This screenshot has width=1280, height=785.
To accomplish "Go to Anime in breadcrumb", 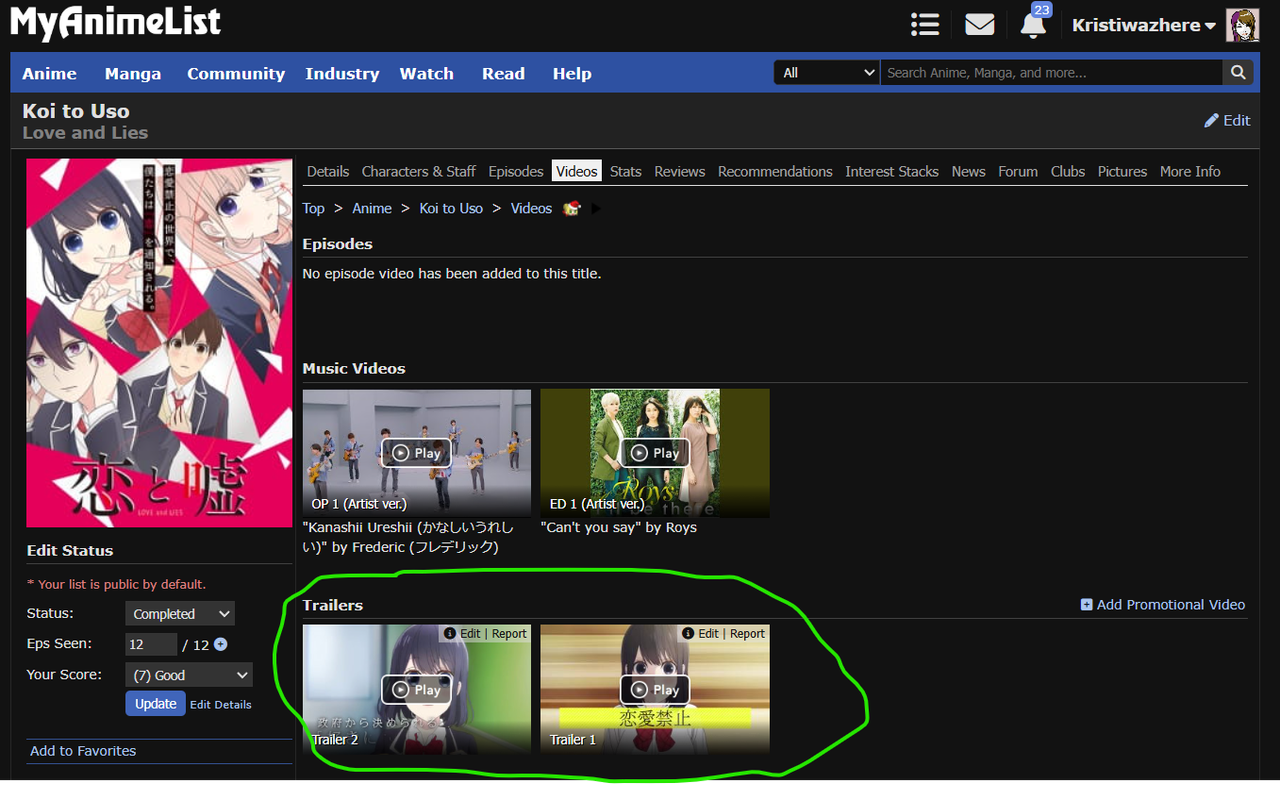I will (x=372, y=208).
